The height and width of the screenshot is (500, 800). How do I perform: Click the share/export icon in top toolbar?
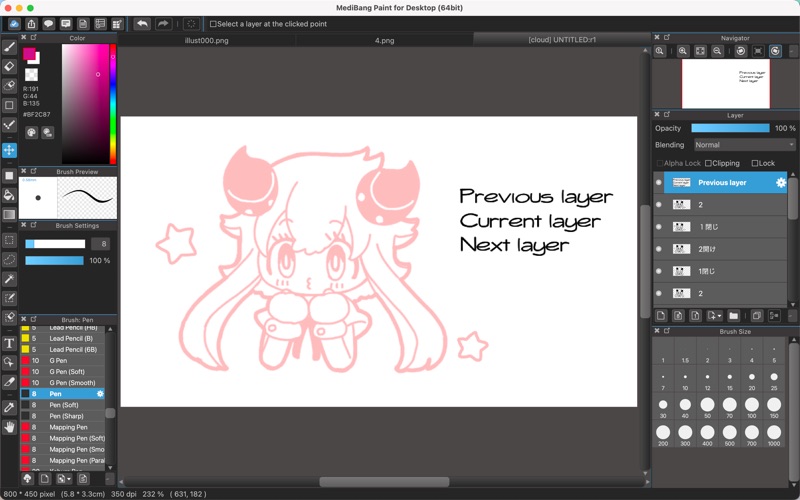pyautogui.click(x=32, y=24)
